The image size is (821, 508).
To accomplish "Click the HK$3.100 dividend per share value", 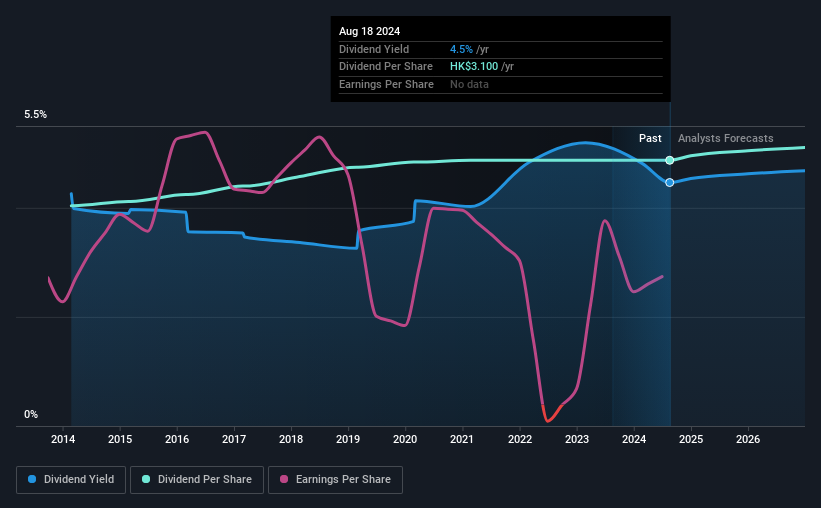I will pyautogui.click(x=474, y=67).
